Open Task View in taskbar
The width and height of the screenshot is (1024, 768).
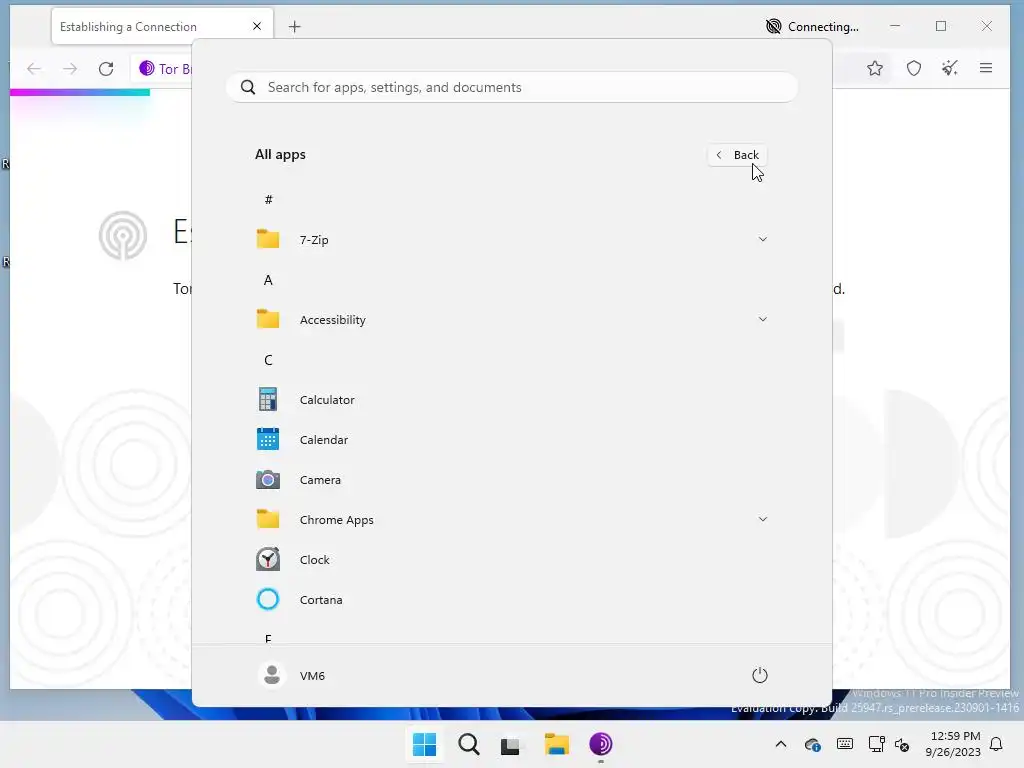[511, 745]
